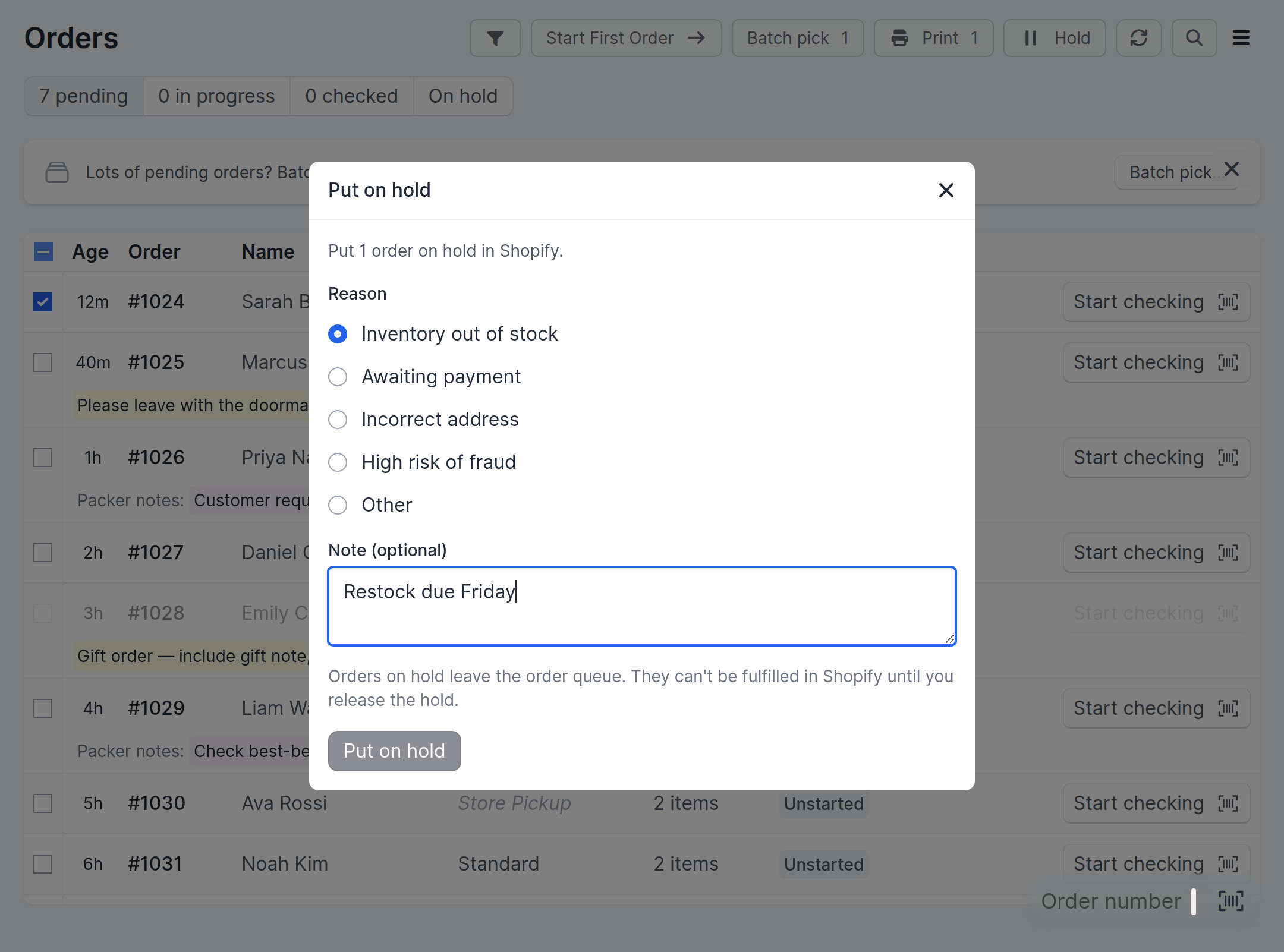The width and height of the screenshot is (1284, 952).
Task: Click the Ava Rossi name cell
Action: (x=284, y=803)
